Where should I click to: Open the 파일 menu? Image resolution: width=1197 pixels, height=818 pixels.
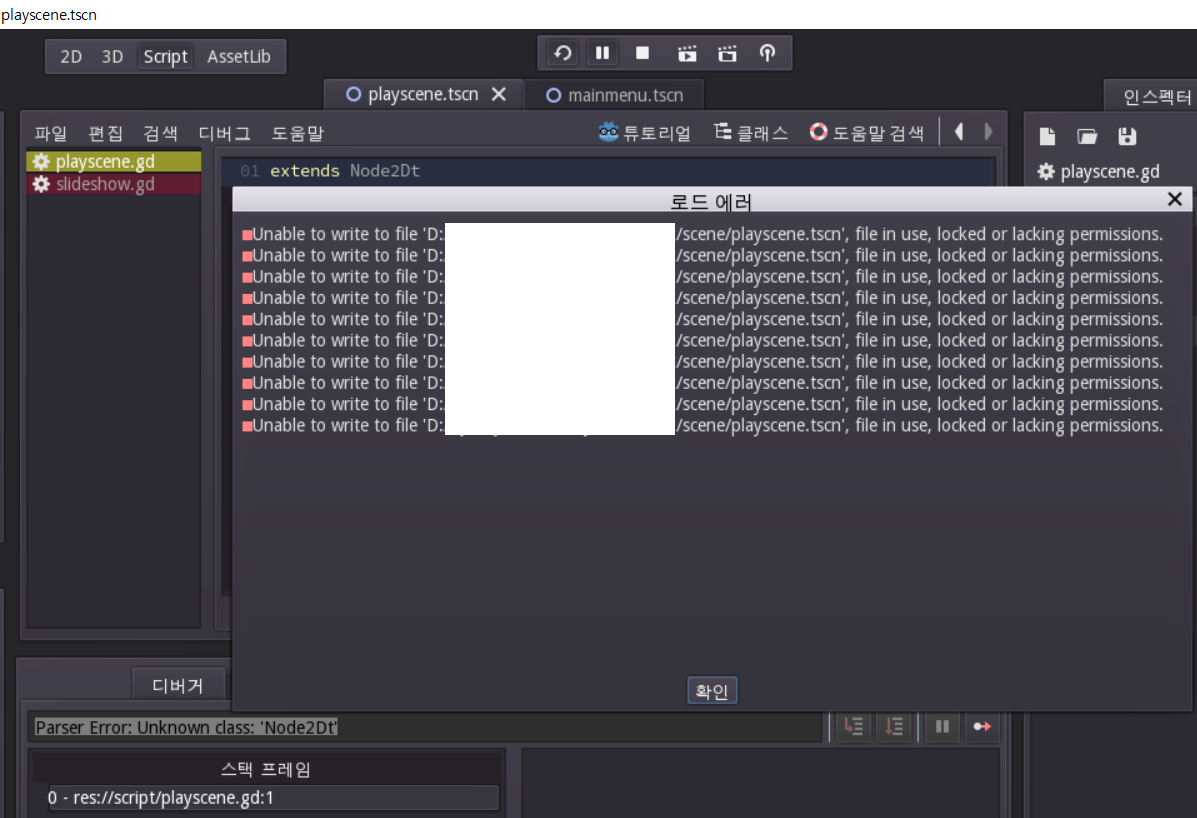tap(50, 134)
